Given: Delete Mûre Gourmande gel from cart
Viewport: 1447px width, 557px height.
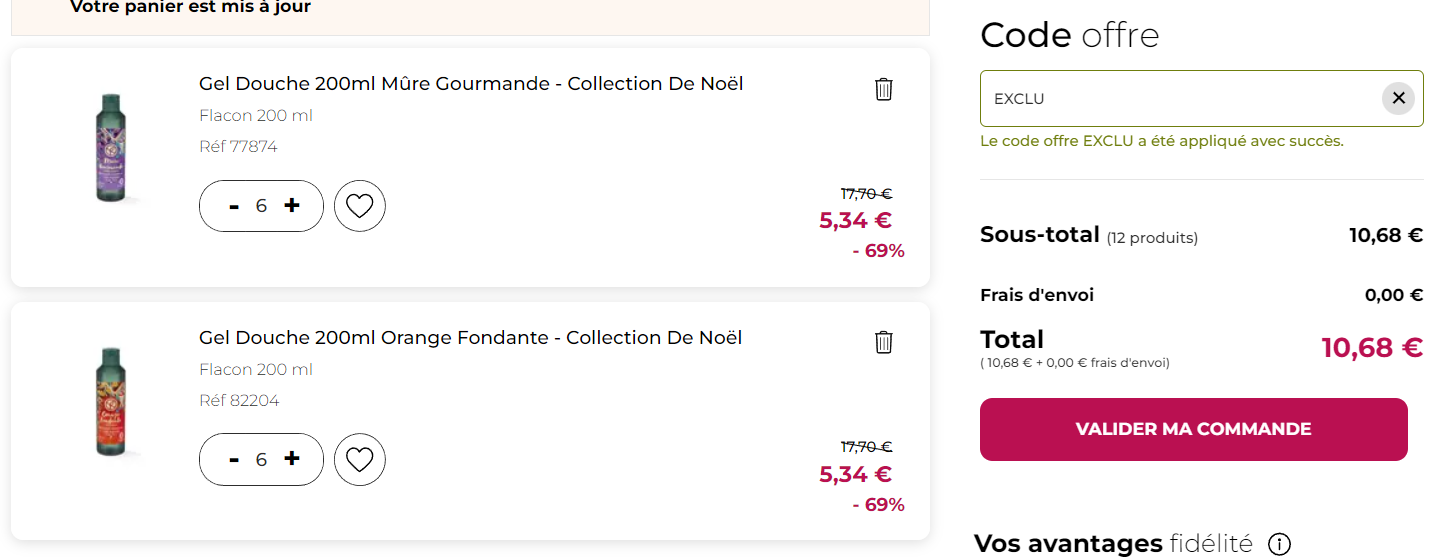Looking at the screenshot, I should pos(884,89).
